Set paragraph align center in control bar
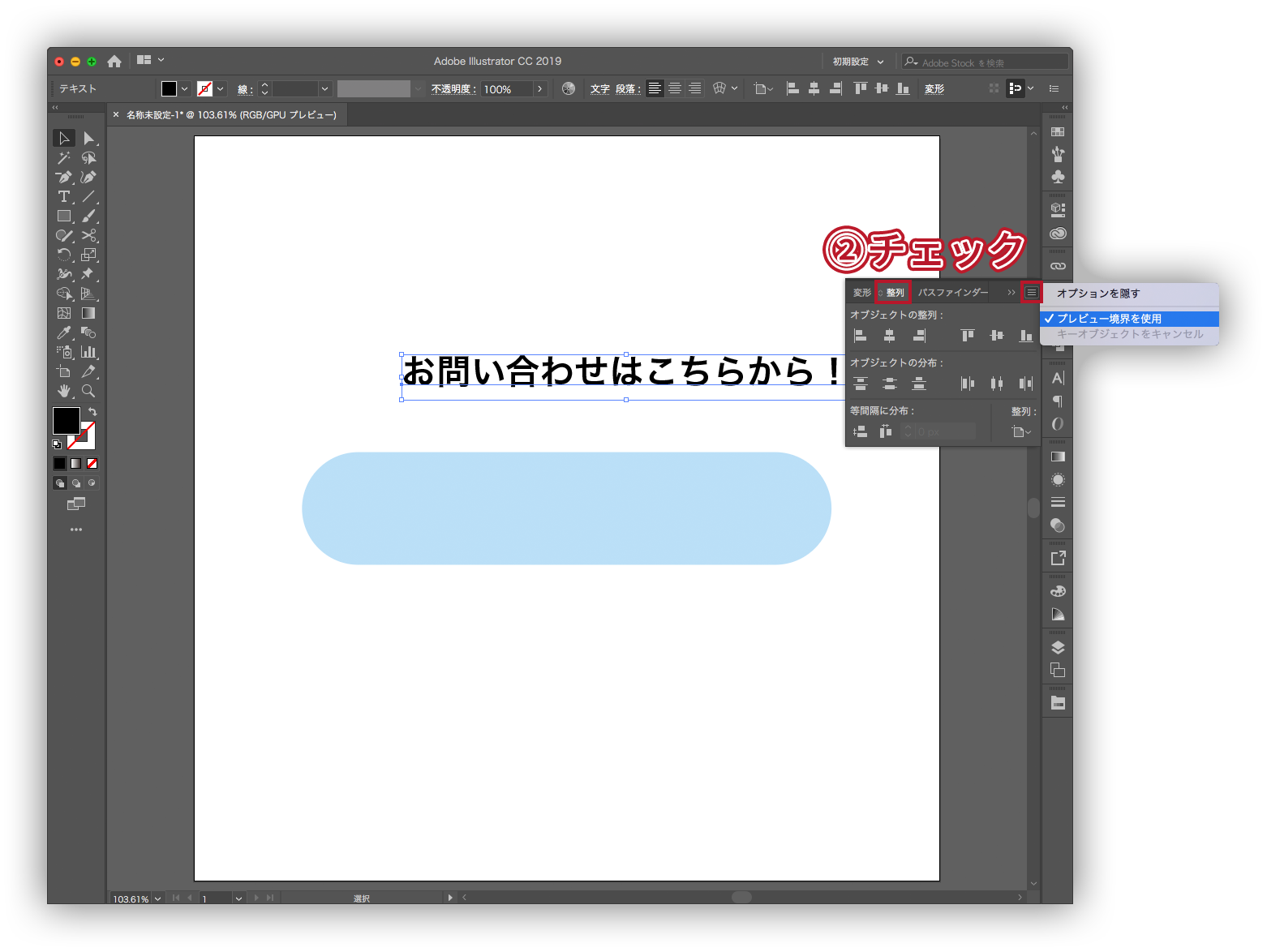1267x952 pixels. (675, 88)
